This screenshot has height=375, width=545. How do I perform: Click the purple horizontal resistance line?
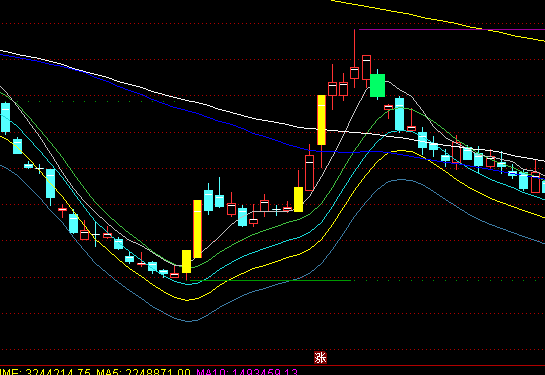tap(452, 30)
